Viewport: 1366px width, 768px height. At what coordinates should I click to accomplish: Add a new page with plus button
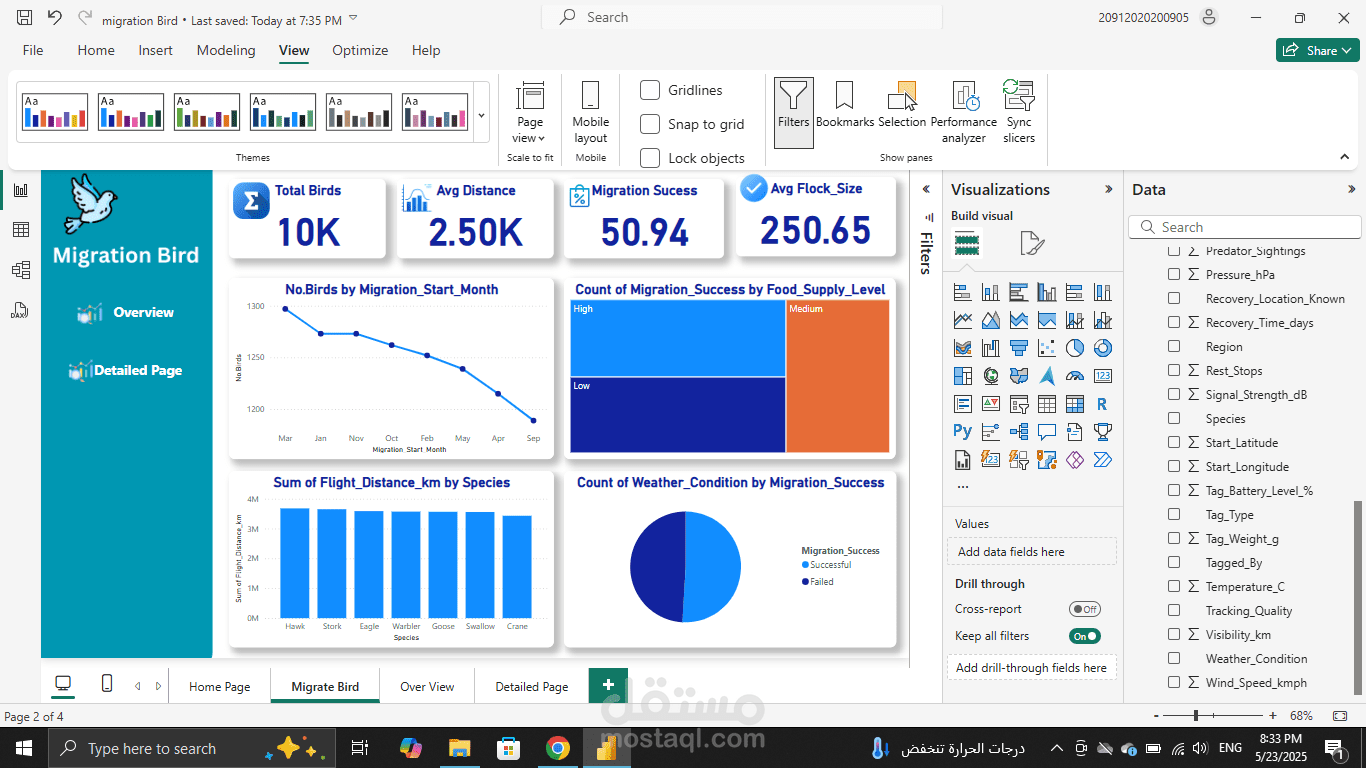pos(608,685)
